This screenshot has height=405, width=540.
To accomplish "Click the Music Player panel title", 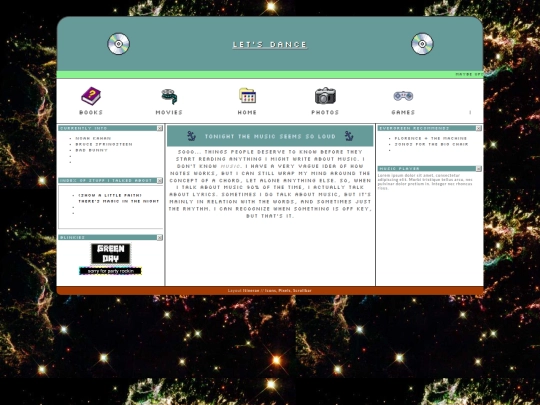I will (x=399, y=168).
